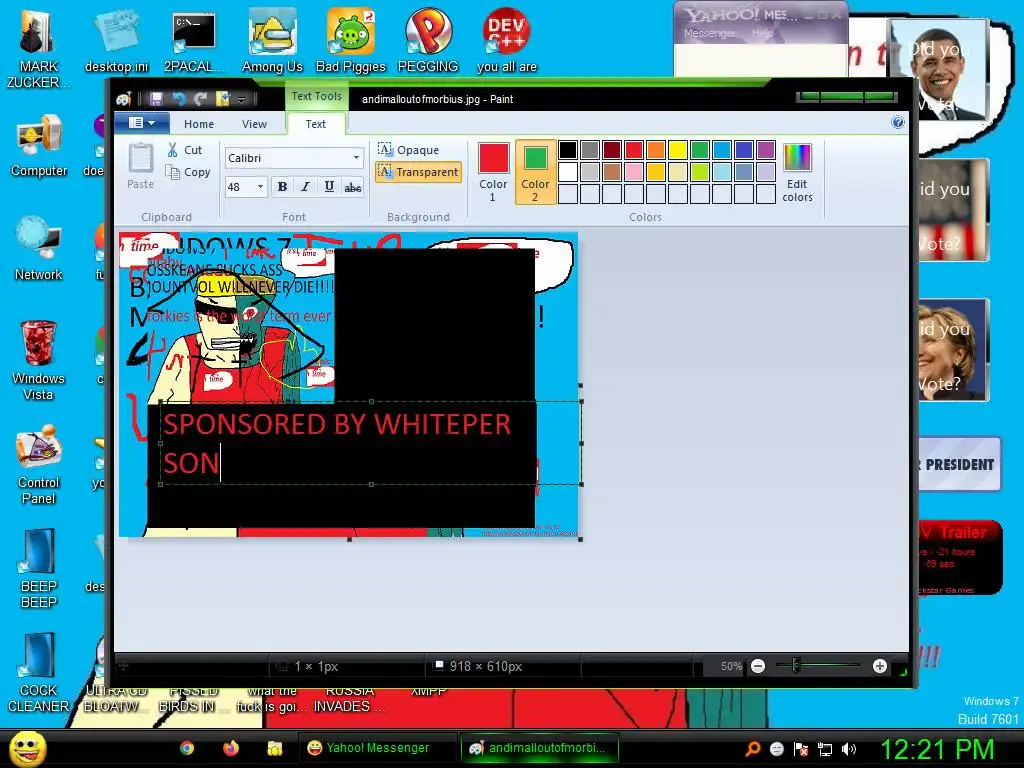This screenshot has width=1024, height=768.
Task: Launch Firefox from the taskbar
Action: point(231,748)
